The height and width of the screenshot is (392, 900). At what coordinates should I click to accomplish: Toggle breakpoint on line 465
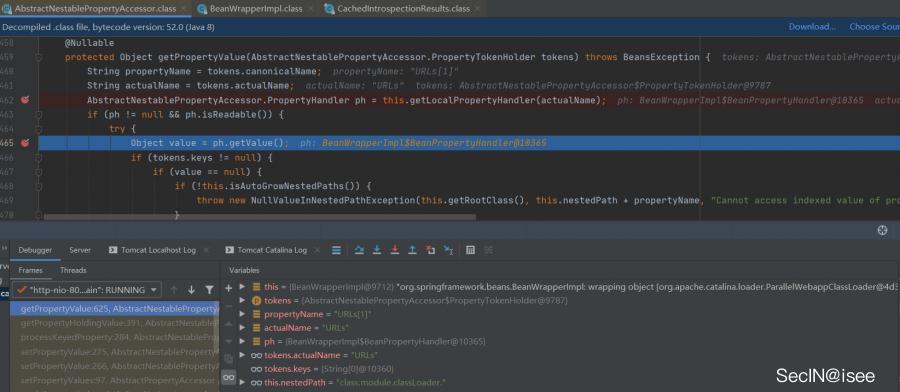25,143
